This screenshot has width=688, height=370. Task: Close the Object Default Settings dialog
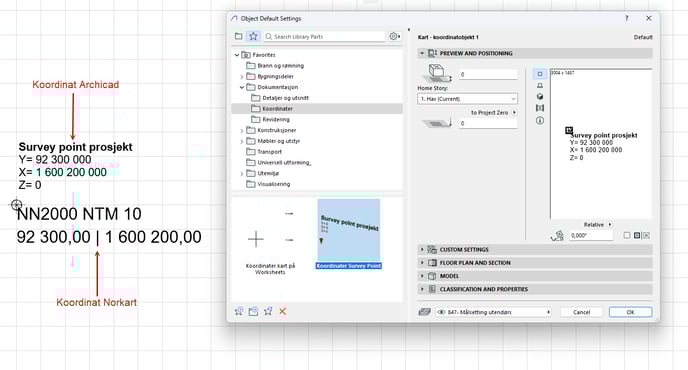tap(649, 18)
